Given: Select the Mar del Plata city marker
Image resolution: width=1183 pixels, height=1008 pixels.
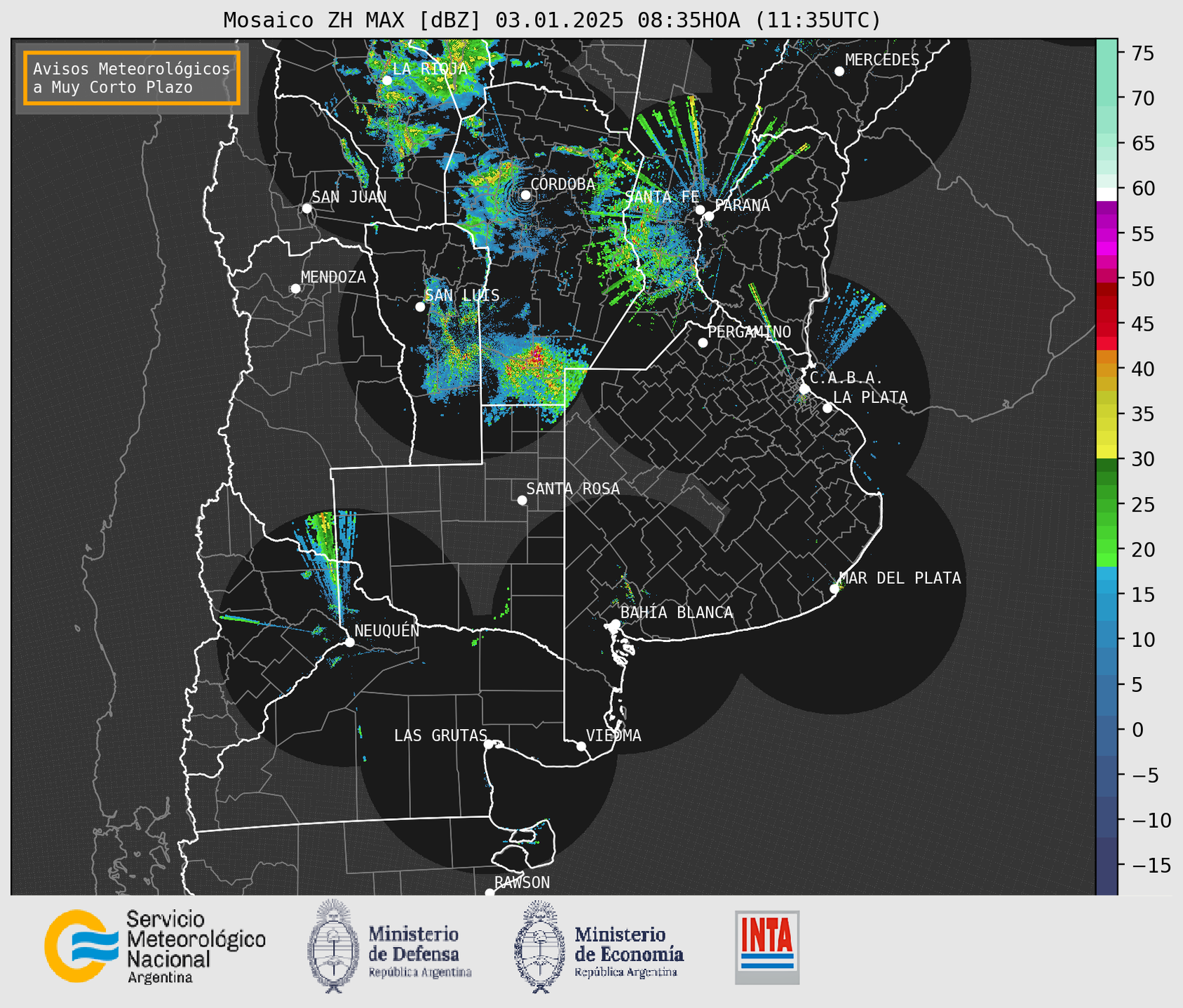Looking at the screenshot, I should pos(834,589).
